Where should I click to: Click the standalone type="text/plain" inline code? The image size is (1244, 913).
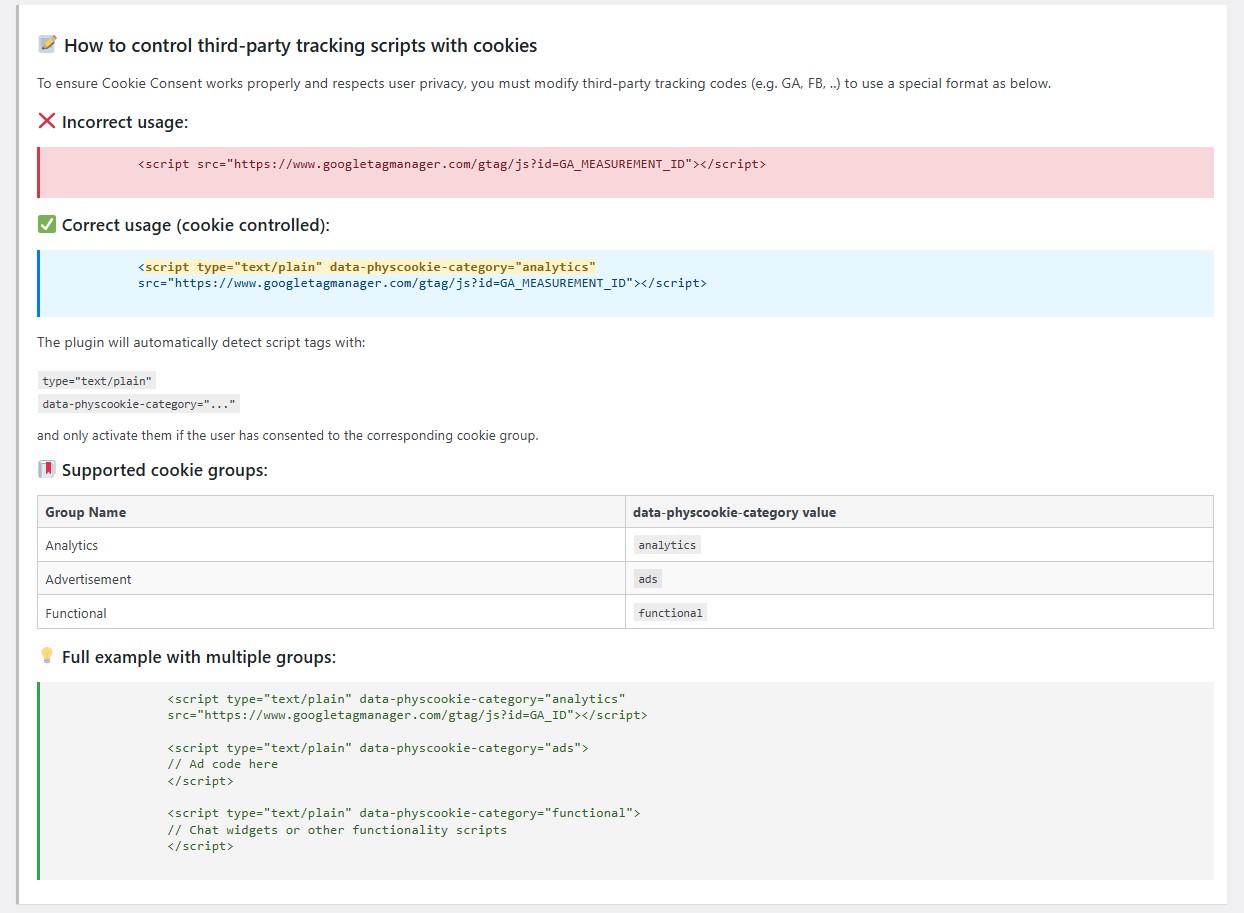[98, 381]
